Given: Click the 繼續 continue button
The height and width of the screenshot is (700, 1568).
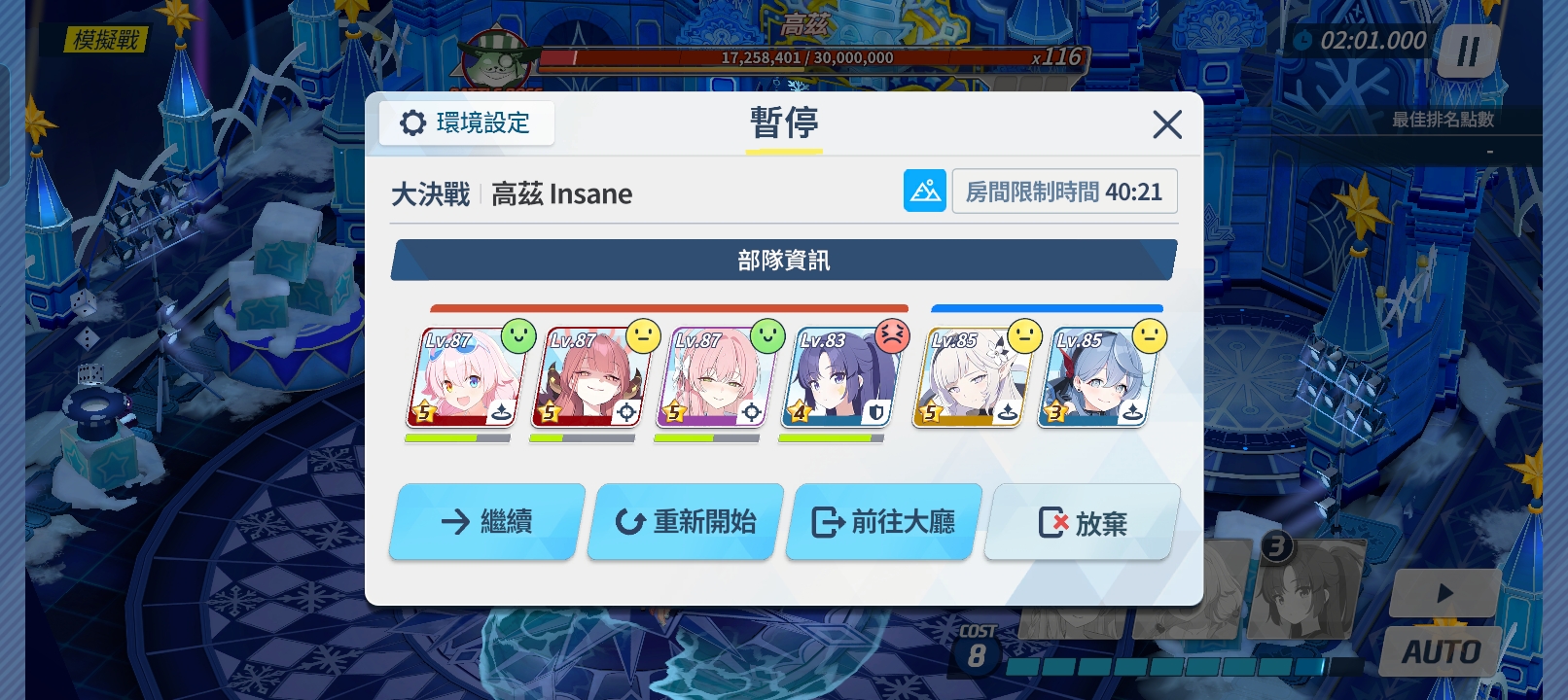Looking at the screenshot, I should point(486,522).
